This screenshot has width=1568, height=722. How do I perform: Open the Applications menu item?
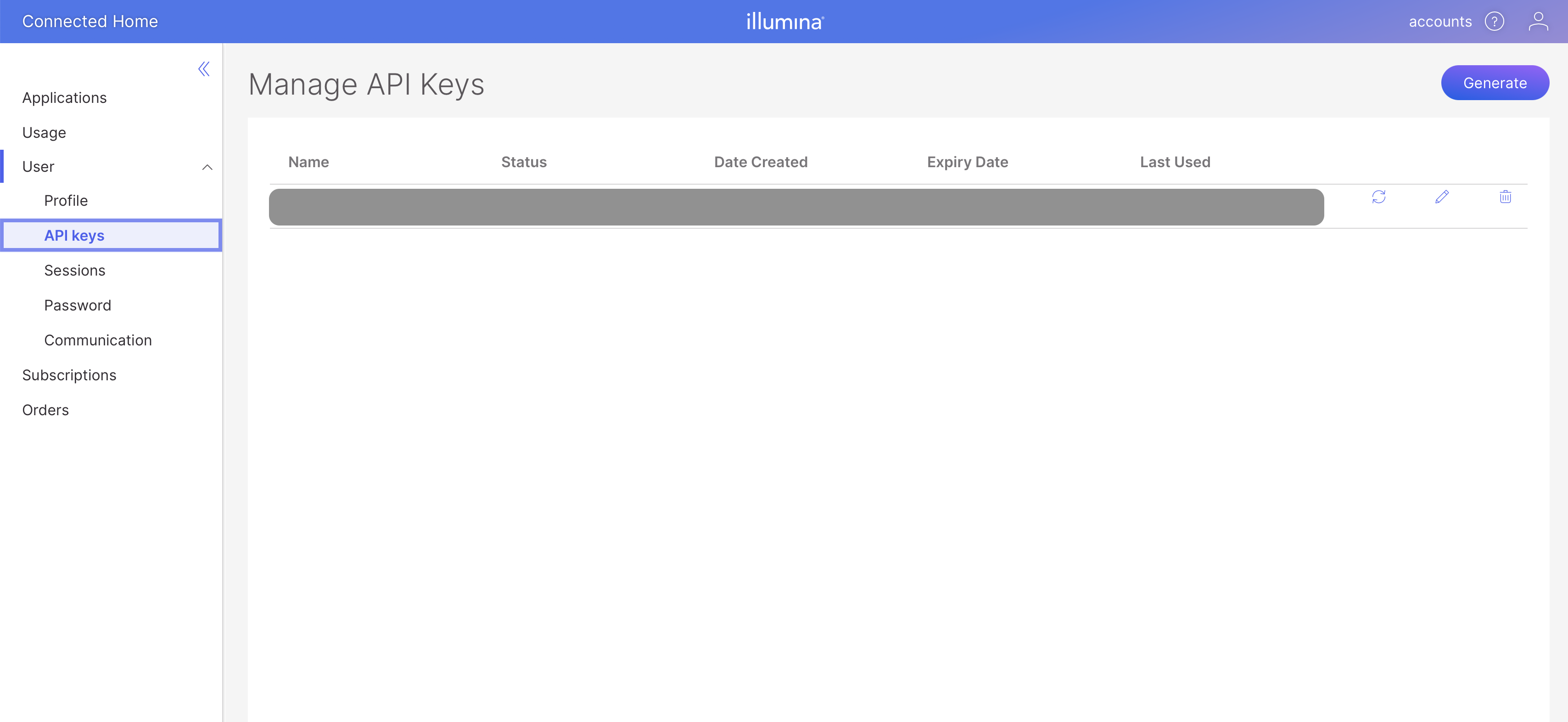pyautogui.click(x=65, y=97)
